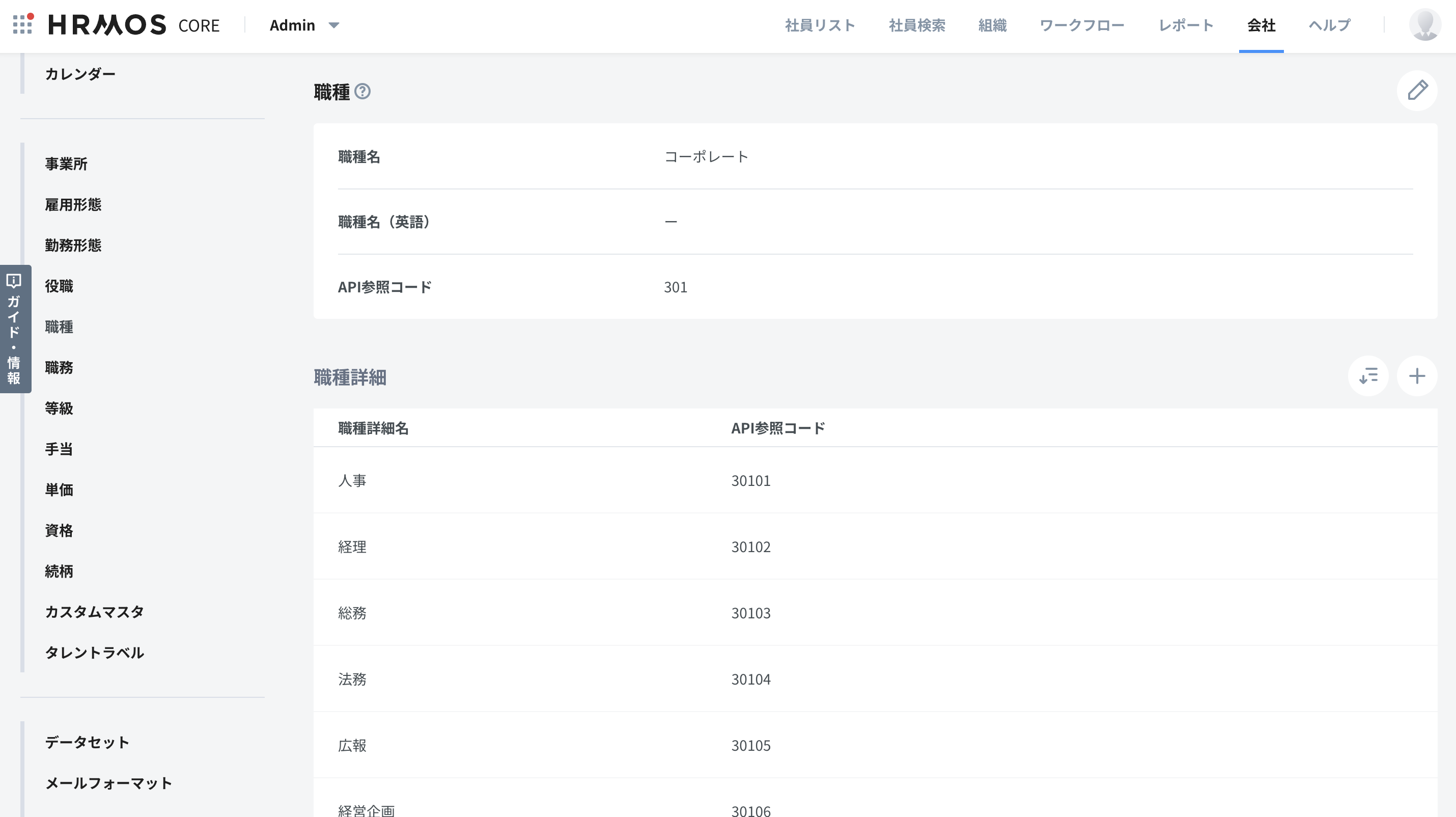1456x817 pixels.
Task: Go to the レポート tab
Action: [x=1186, y=25]
